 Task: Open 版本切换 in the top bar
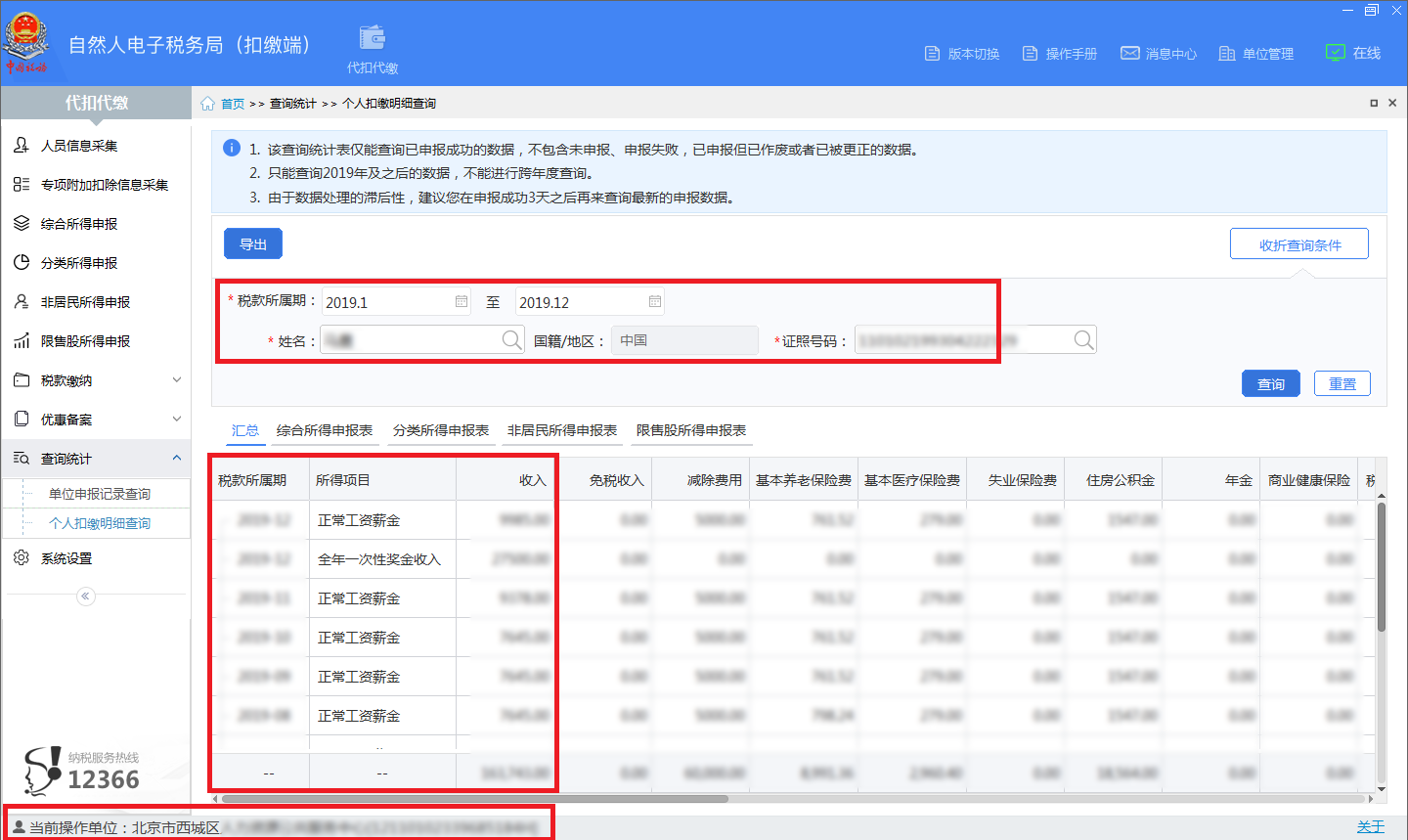tap(962, 54)
